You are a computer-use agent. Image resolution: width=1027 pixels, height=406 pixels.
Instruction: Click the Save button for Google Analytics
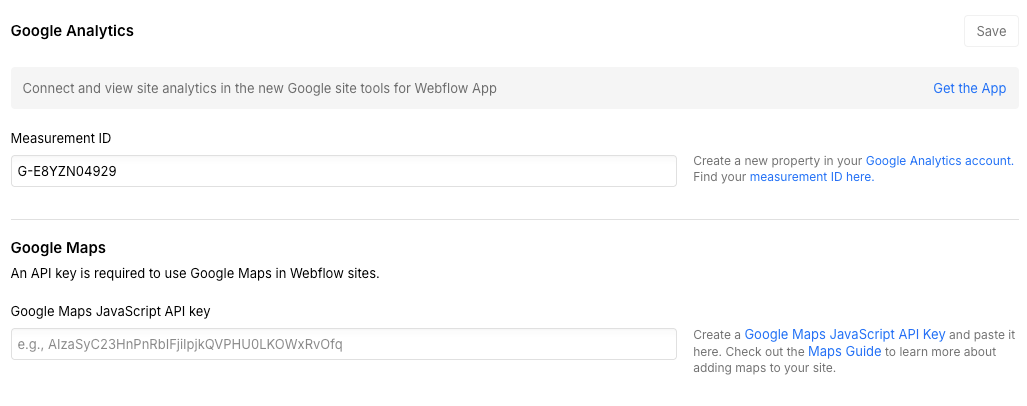click(x=991, y=31)
